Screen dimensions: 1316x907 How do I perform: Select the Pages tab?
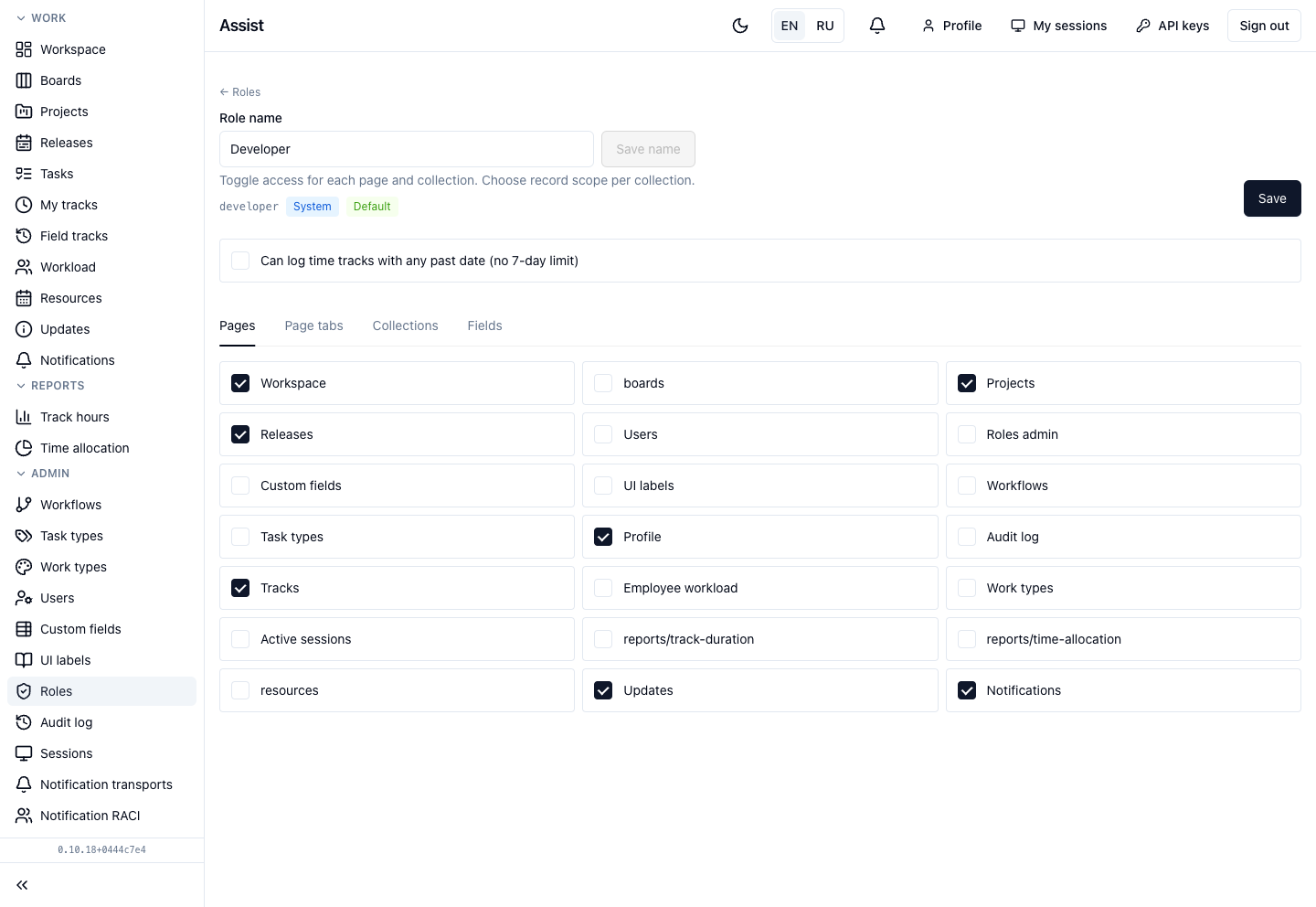coord(237,325)
